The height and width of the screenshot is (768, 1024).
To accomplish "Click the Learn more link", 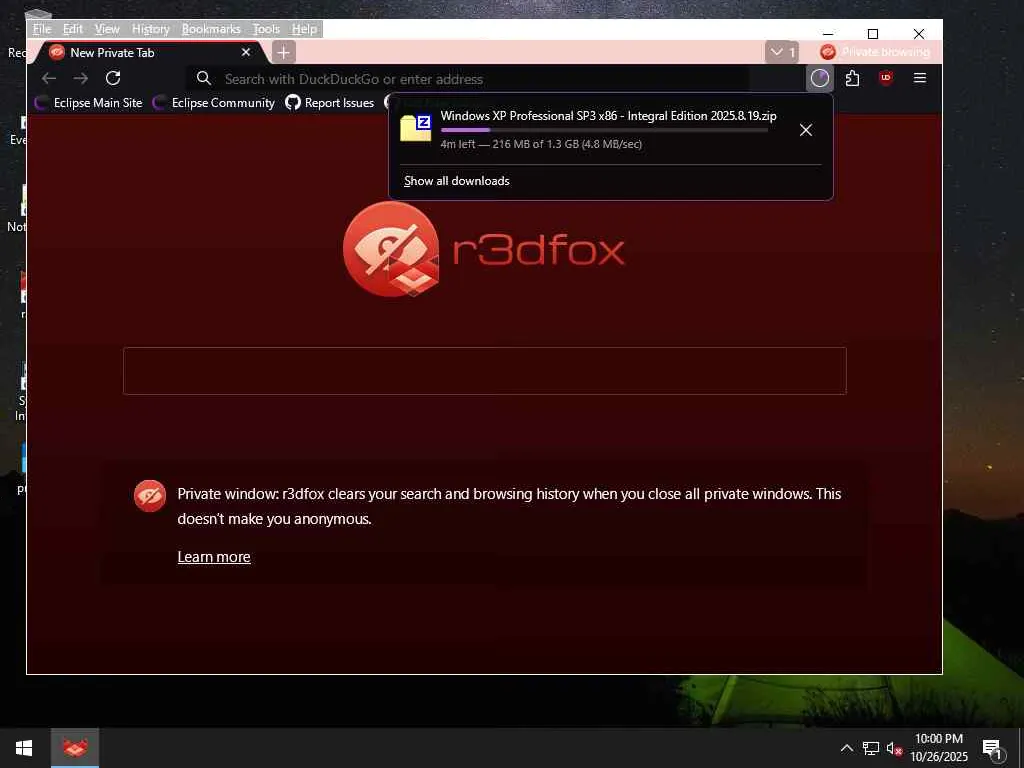I will [x=214, y=557].
